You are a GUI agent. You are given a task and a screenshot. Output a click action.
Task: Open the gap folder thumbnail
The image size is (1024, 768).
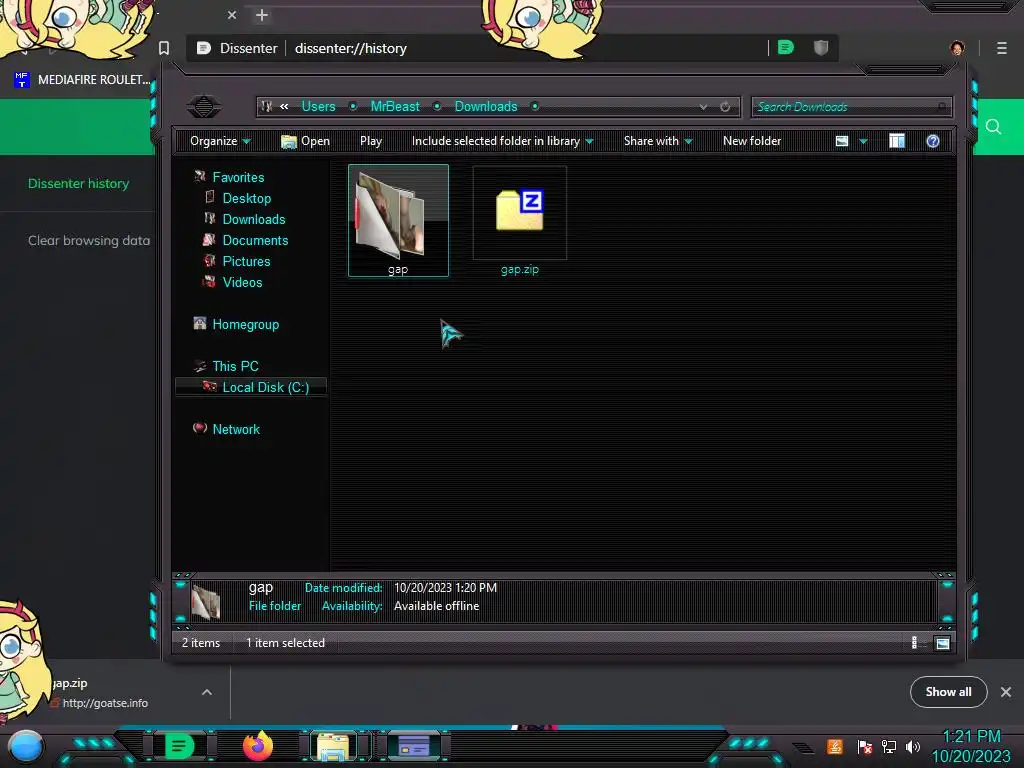398,221
